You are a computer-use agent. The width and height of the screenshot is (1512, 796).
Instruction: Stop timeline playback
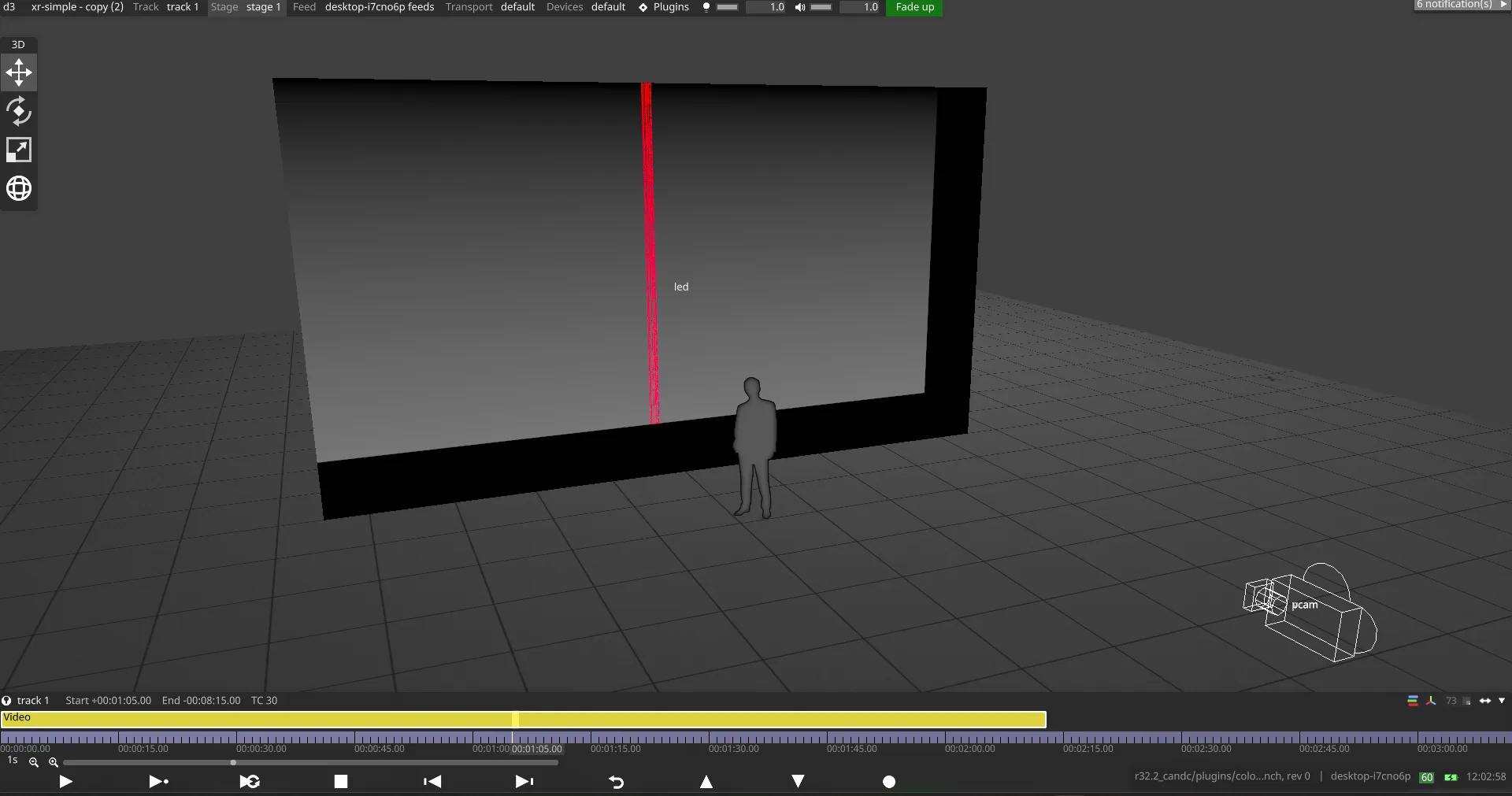pyautogui.click(x=341, y=781)
